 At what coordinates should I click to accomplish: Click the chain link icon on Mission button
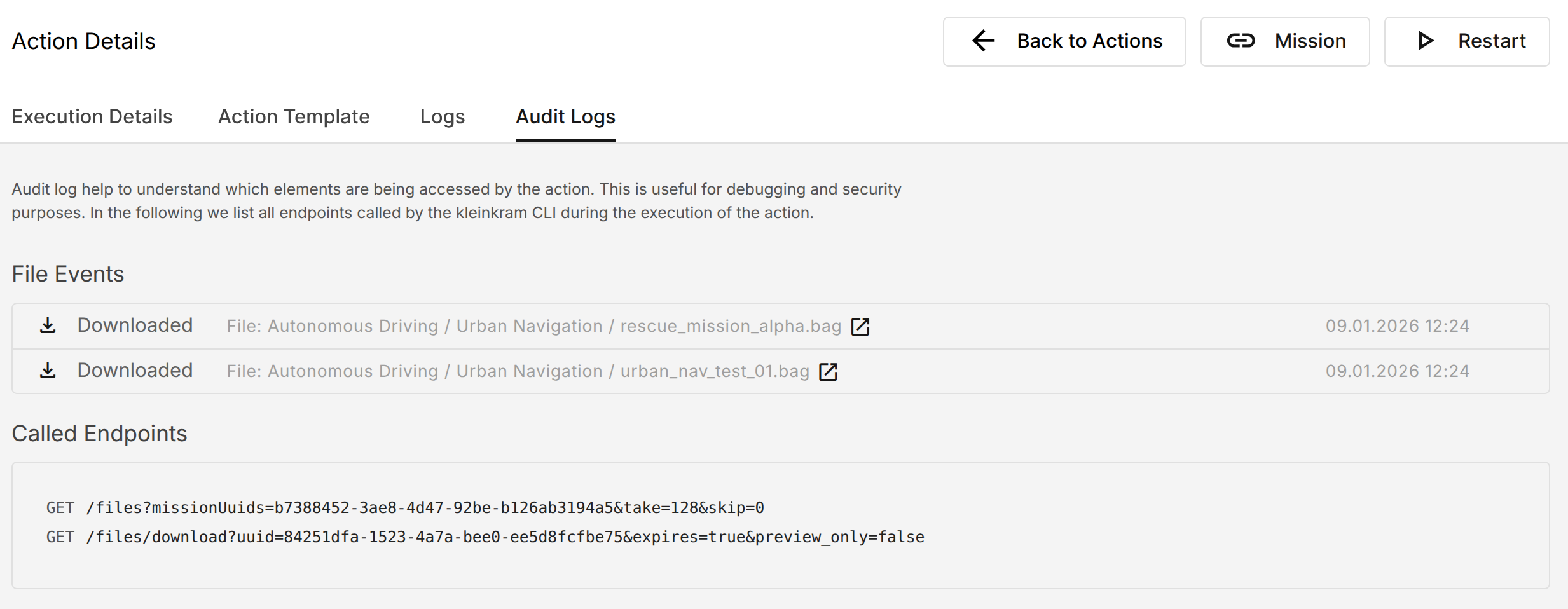tap(1241, 41)
